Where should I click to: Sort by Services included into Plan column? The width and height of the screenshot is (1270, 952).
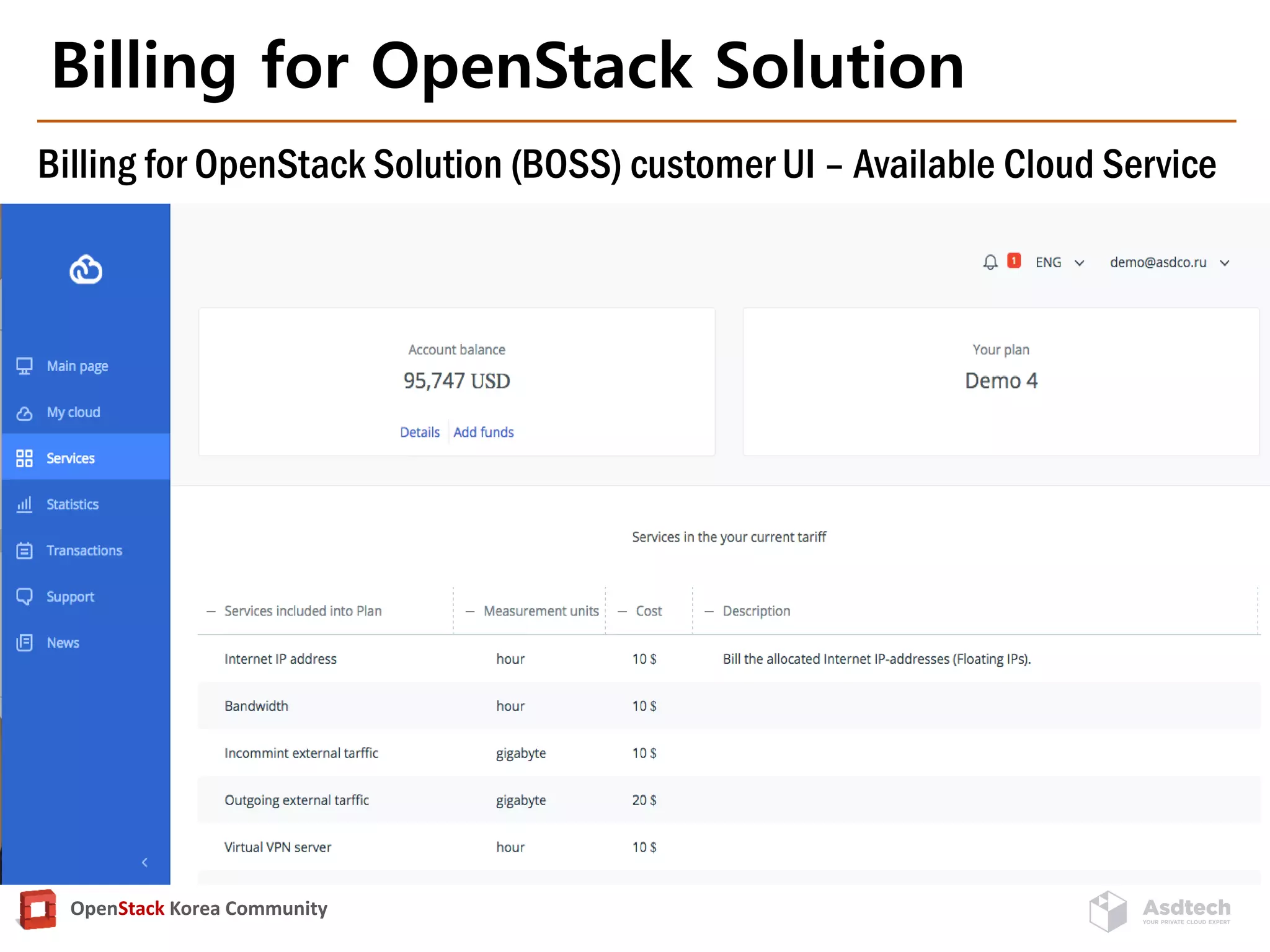pos(303,611)
